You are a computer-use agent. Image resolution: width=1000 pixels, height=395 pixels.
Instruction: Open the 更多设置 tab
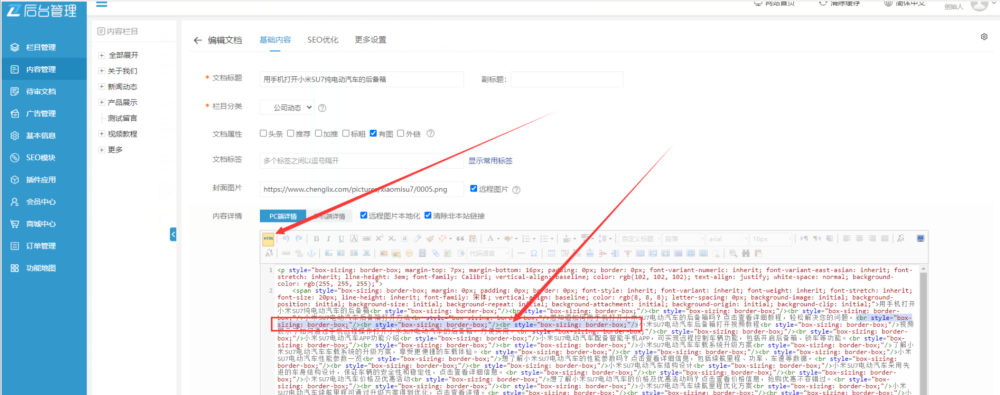tap(371, 40)
